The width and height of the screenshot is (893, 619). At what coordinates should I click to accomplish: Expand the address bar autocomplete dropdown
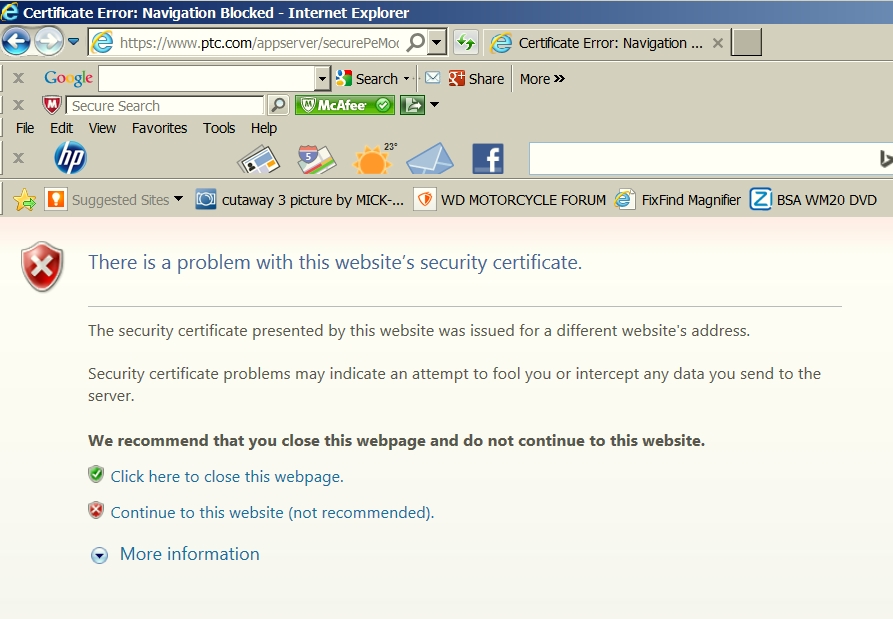(x=437, y=42)
